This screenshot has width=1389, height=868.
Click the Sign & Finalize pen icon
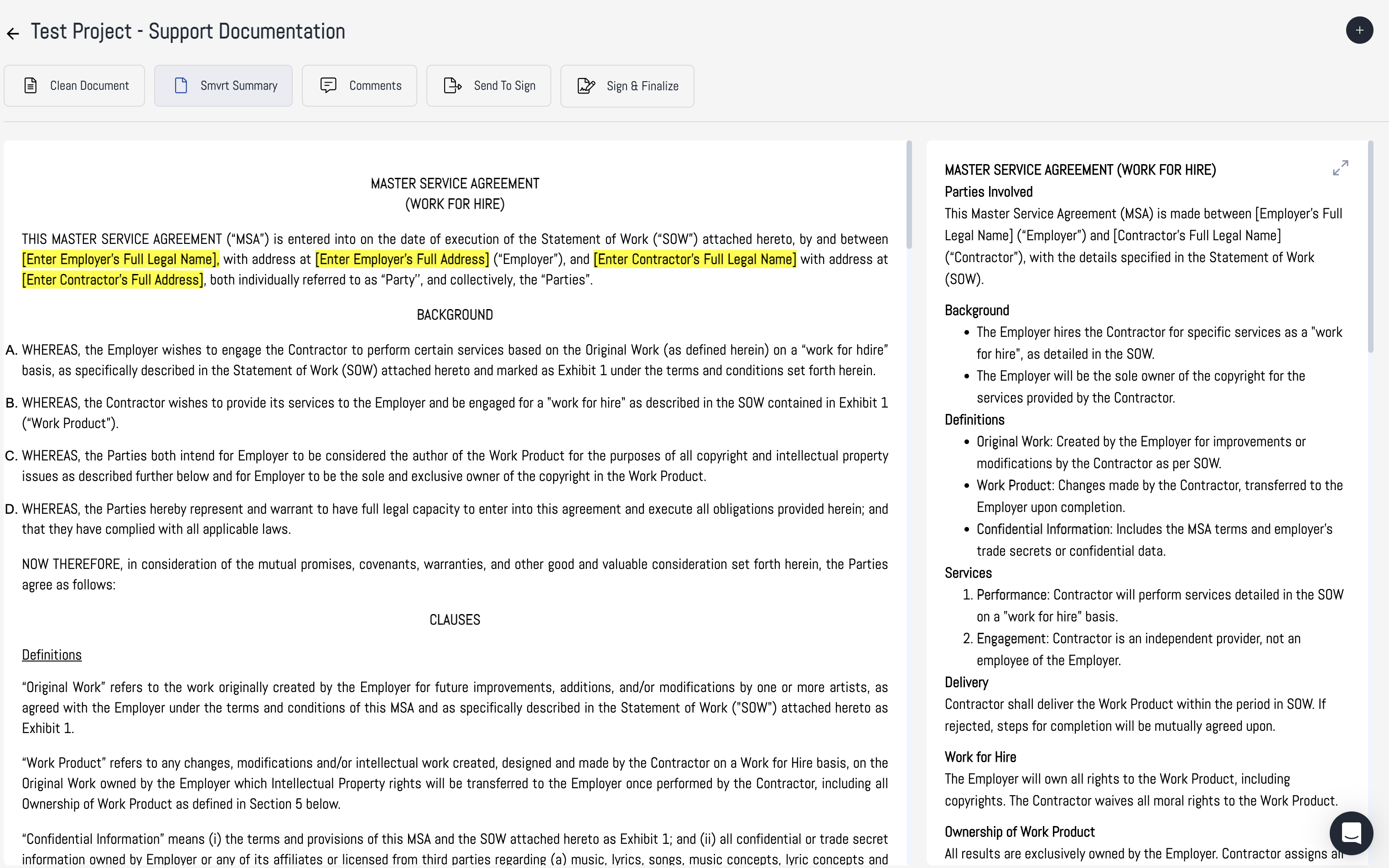[586, 86]
